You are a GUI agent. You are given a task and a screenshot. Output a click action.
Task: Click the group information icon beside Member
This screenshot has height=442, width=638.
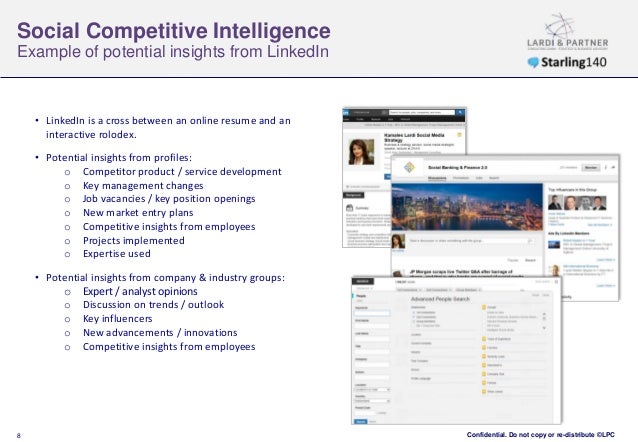pos(605,168)
